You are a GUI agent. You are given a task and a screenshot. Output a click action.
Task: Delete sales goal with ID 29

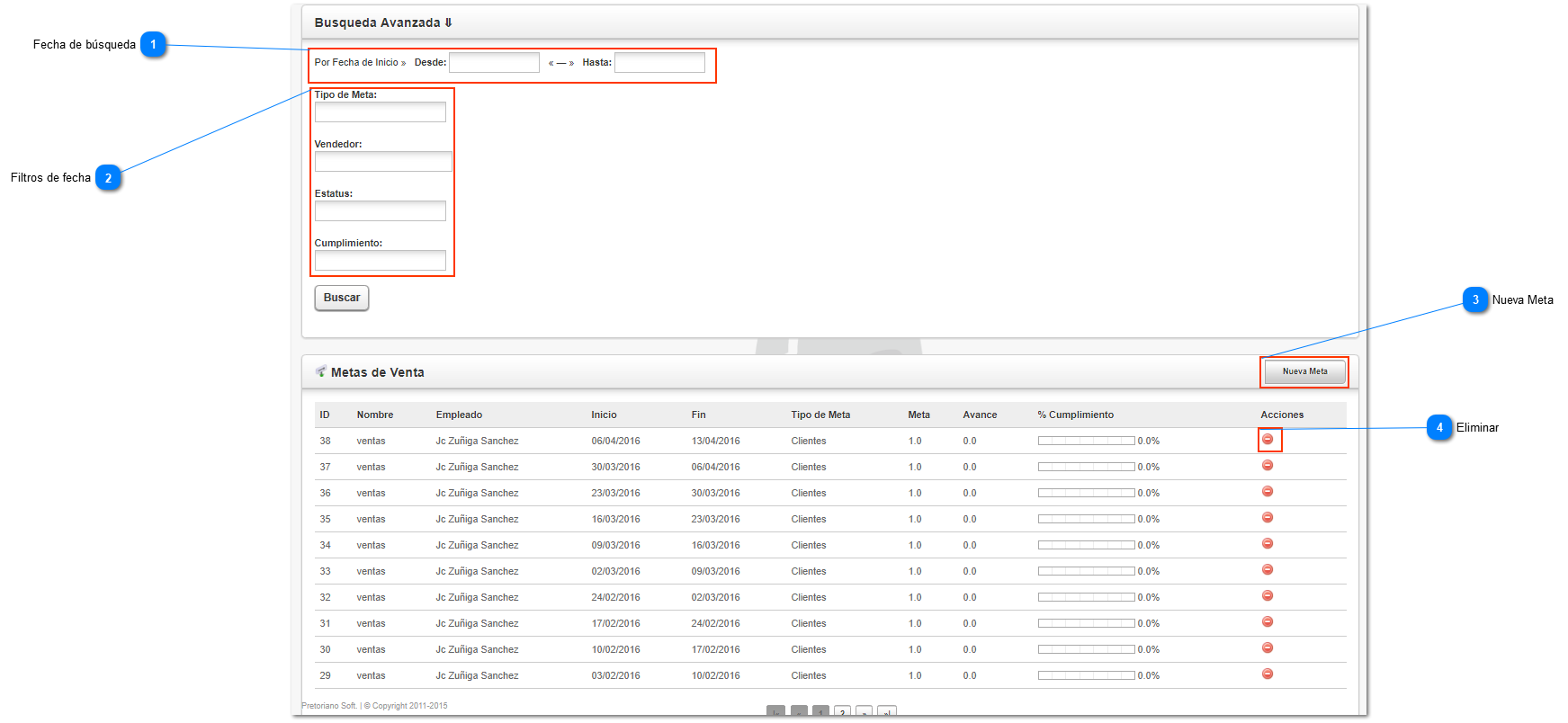point(1268,674)
